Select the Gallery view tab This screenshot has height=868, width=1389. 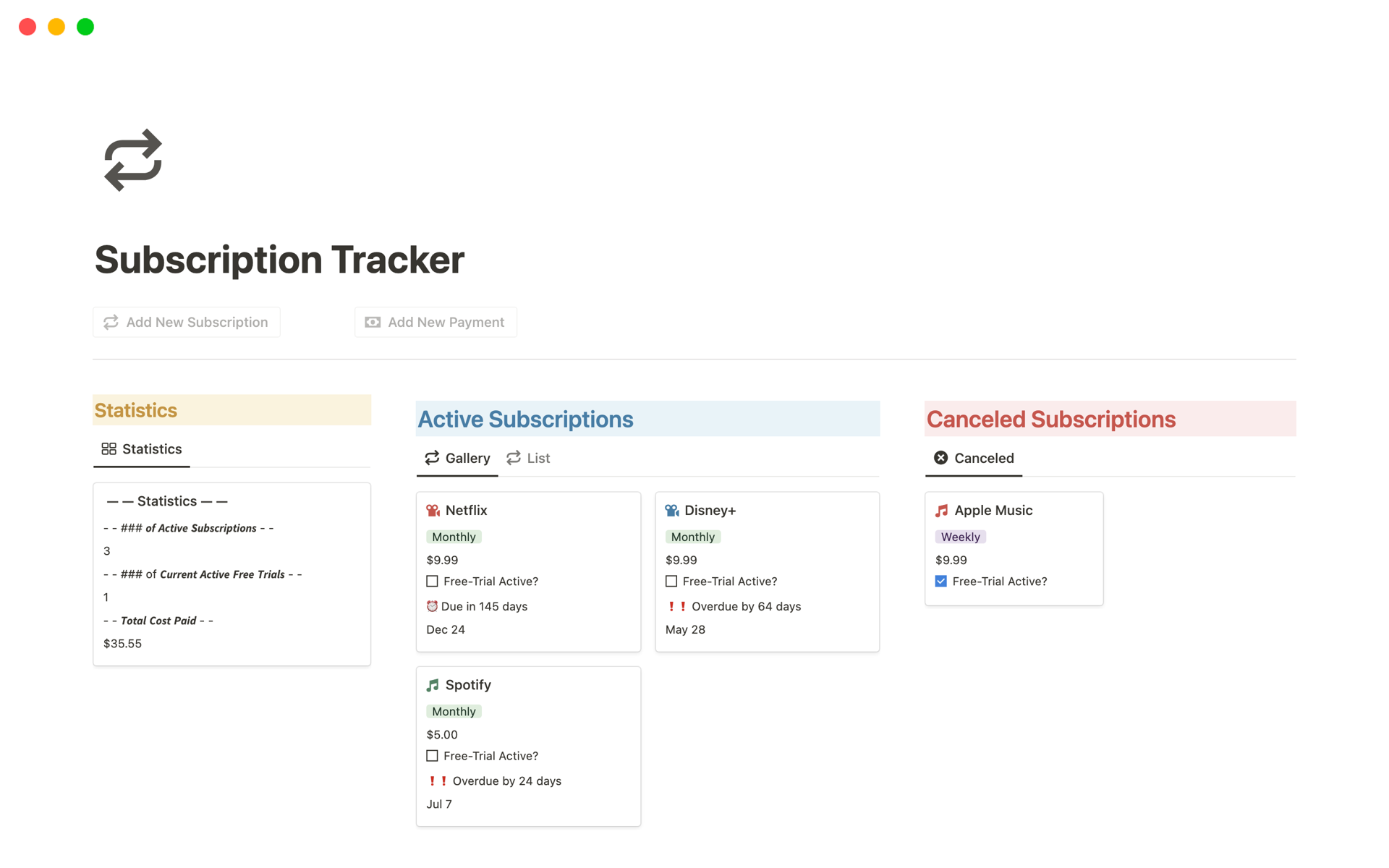[x=457, y=458]
